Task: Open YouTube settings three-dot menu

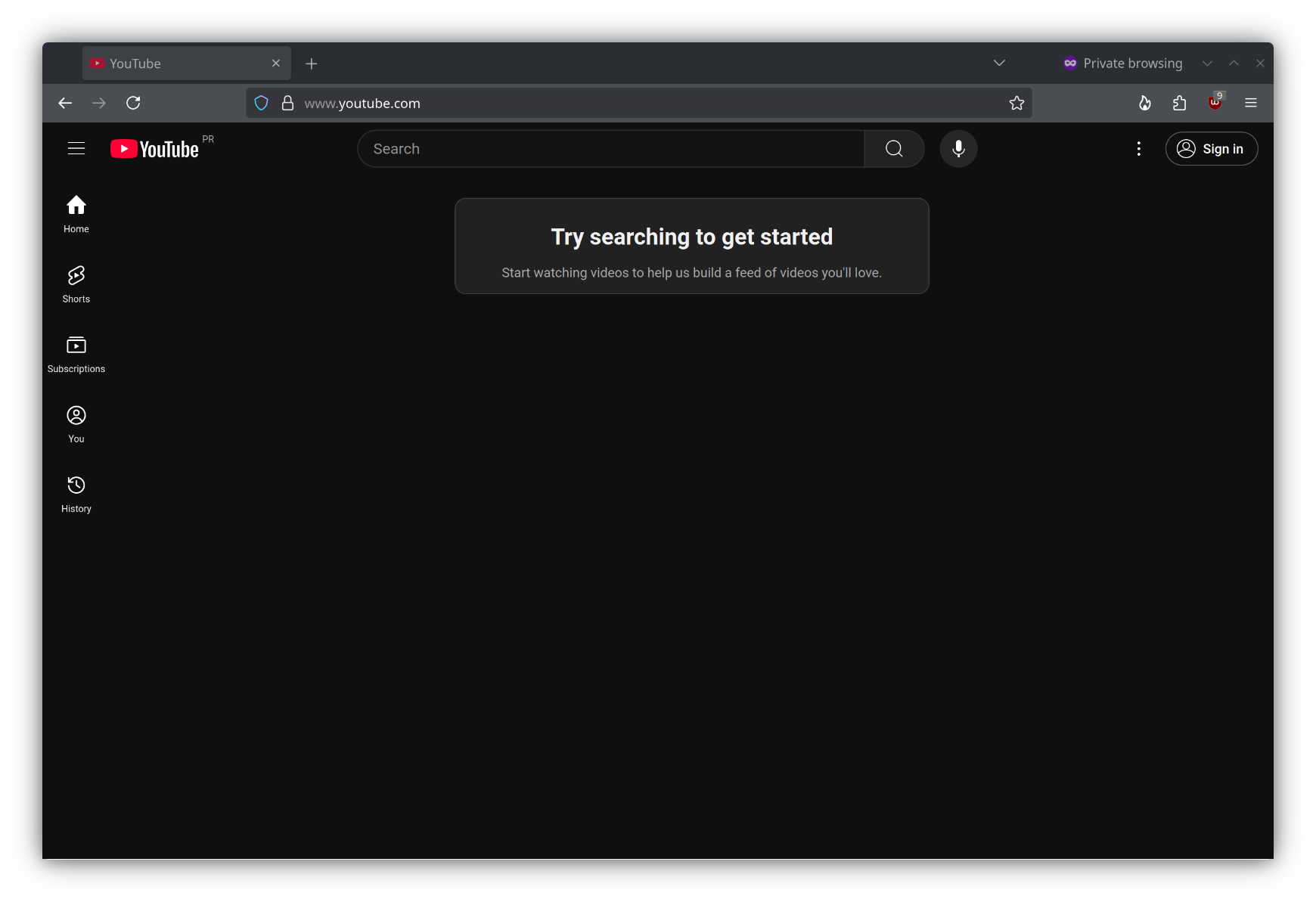Action: coord(1138,149)
